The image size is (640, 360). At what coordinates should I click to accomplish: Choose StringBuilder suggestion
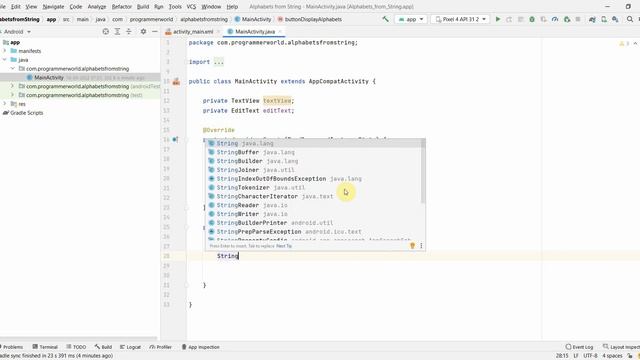[314, 161]
